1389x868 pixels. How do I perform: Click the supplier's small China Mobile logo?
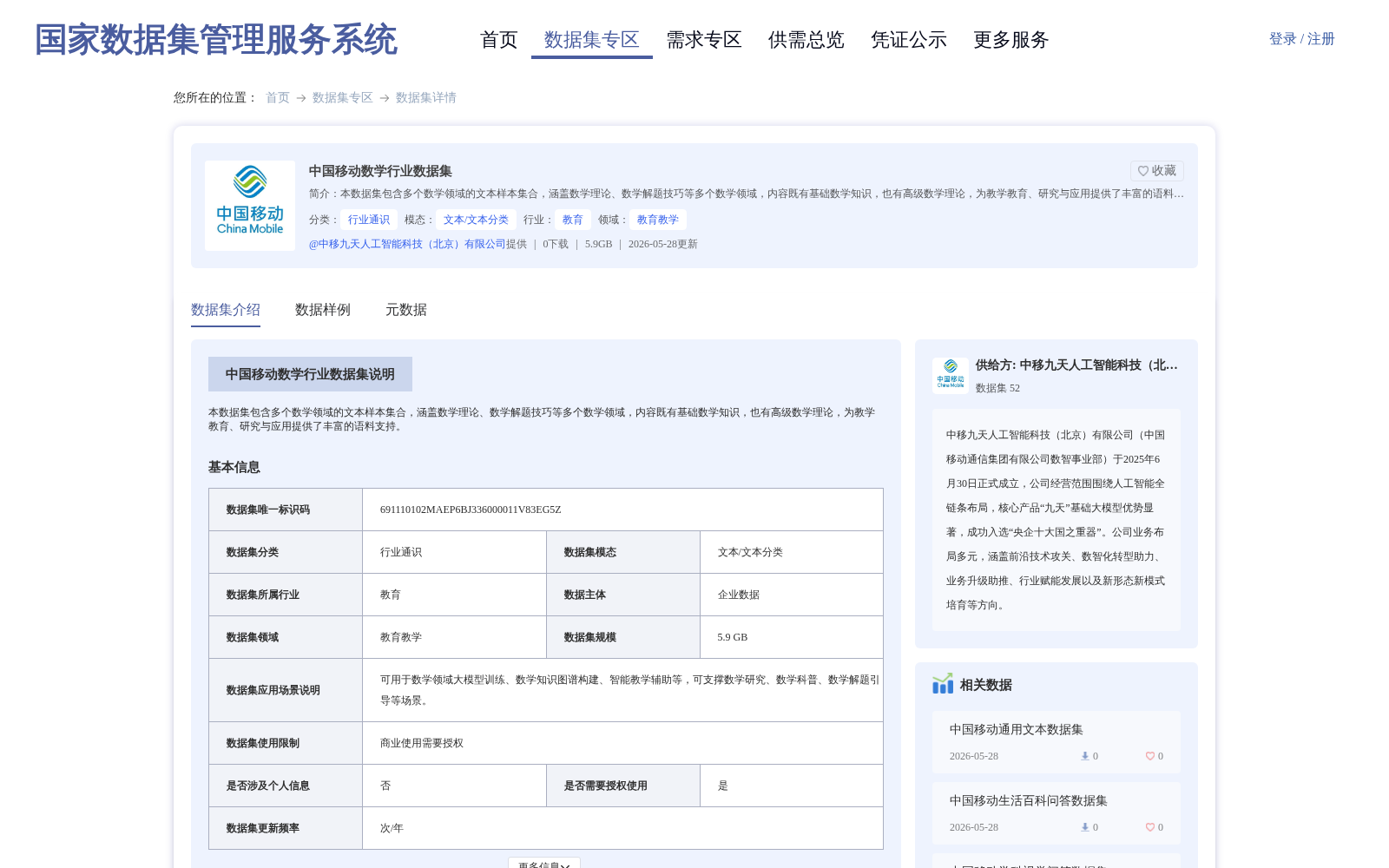pos(951,376)
